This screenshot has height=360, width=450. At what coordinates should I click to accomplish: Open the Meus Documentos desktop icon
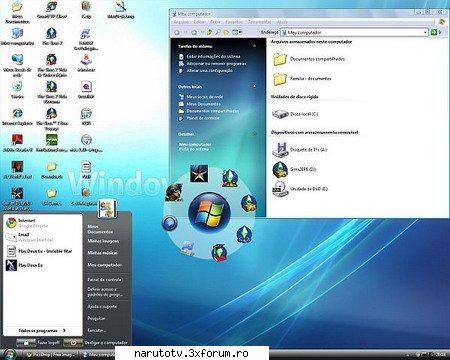17,12
